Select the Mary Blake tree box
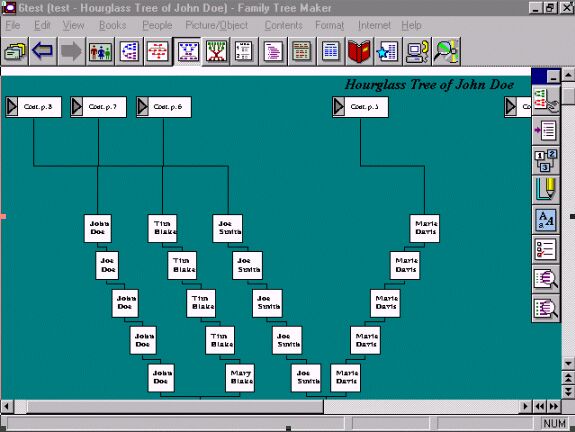Viewport: 575px width, 432px height. [x=240, y=378]
